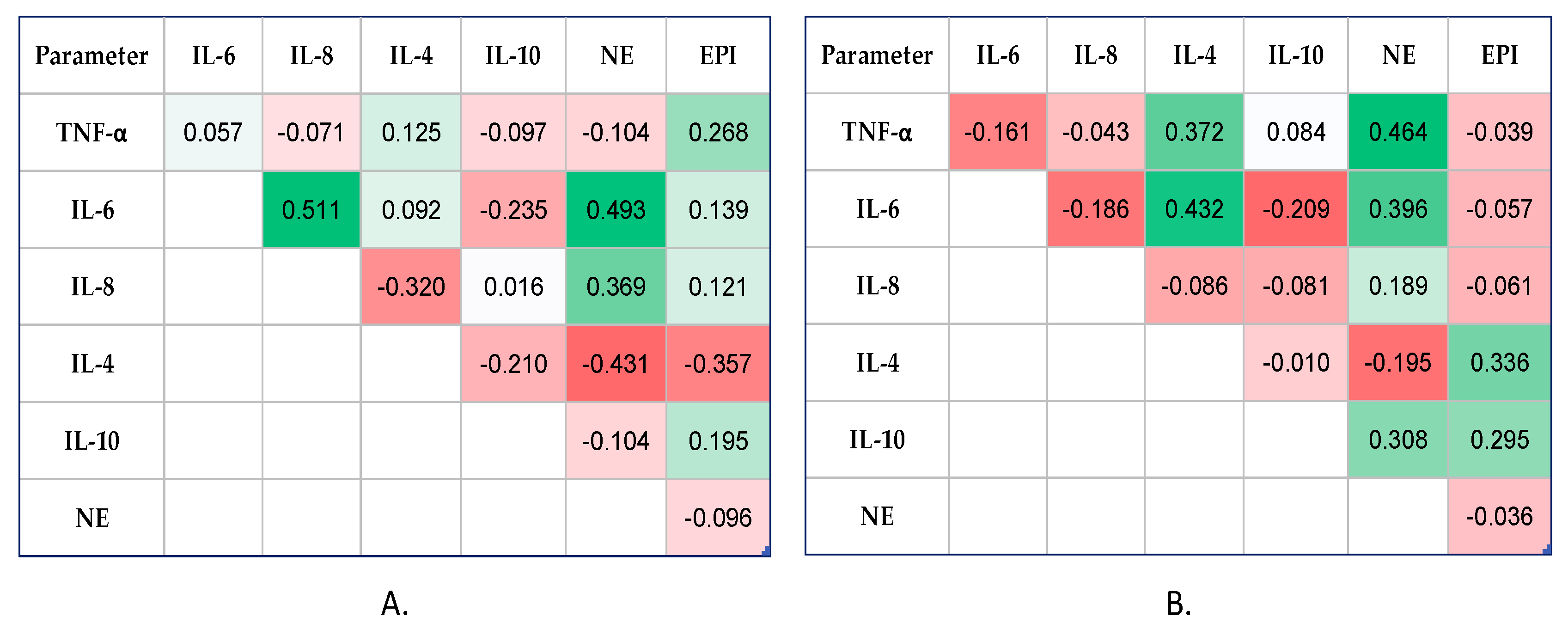This screenshot has height=629, width=1568.
Task: Click table B's blue corner resize handle
Action: click(1547, 550)
